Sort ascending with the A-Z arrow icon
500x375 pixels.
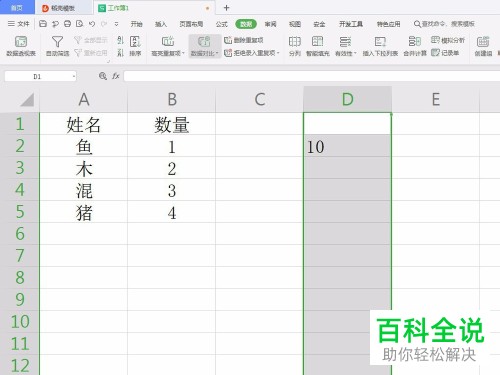(x=120, y=40)
